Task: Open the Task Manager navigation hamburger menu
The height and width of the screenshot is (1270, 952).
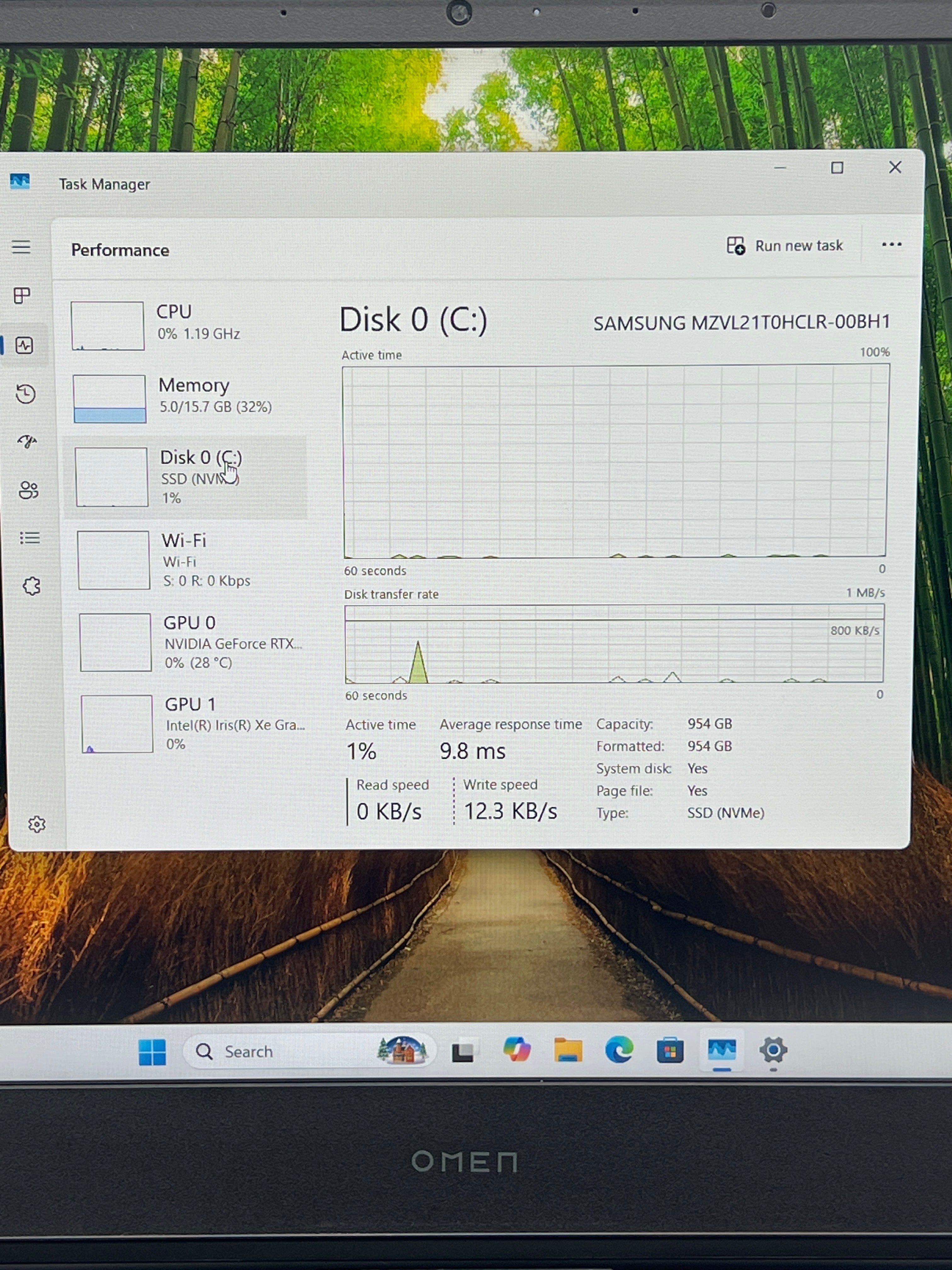Action: pyautogui.click(x=21, y=248)
